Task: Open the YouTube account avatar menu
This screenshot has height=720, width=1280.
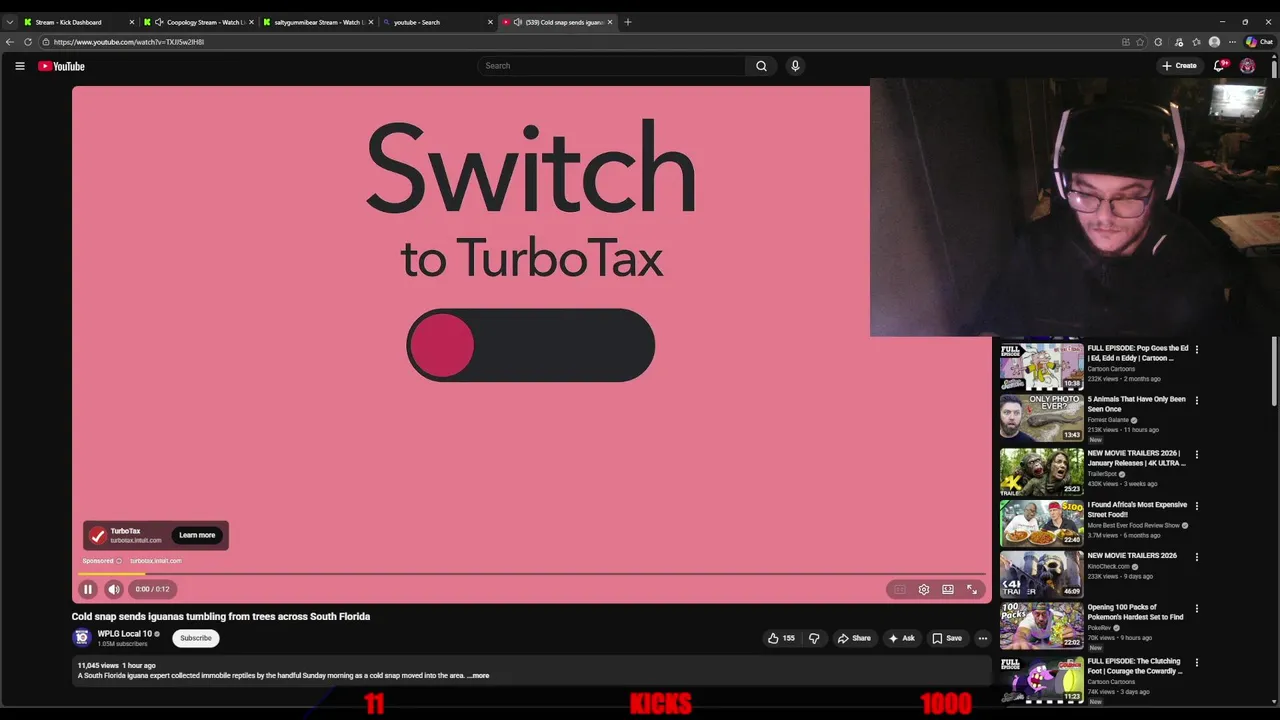Action: tap(1247, 66)
